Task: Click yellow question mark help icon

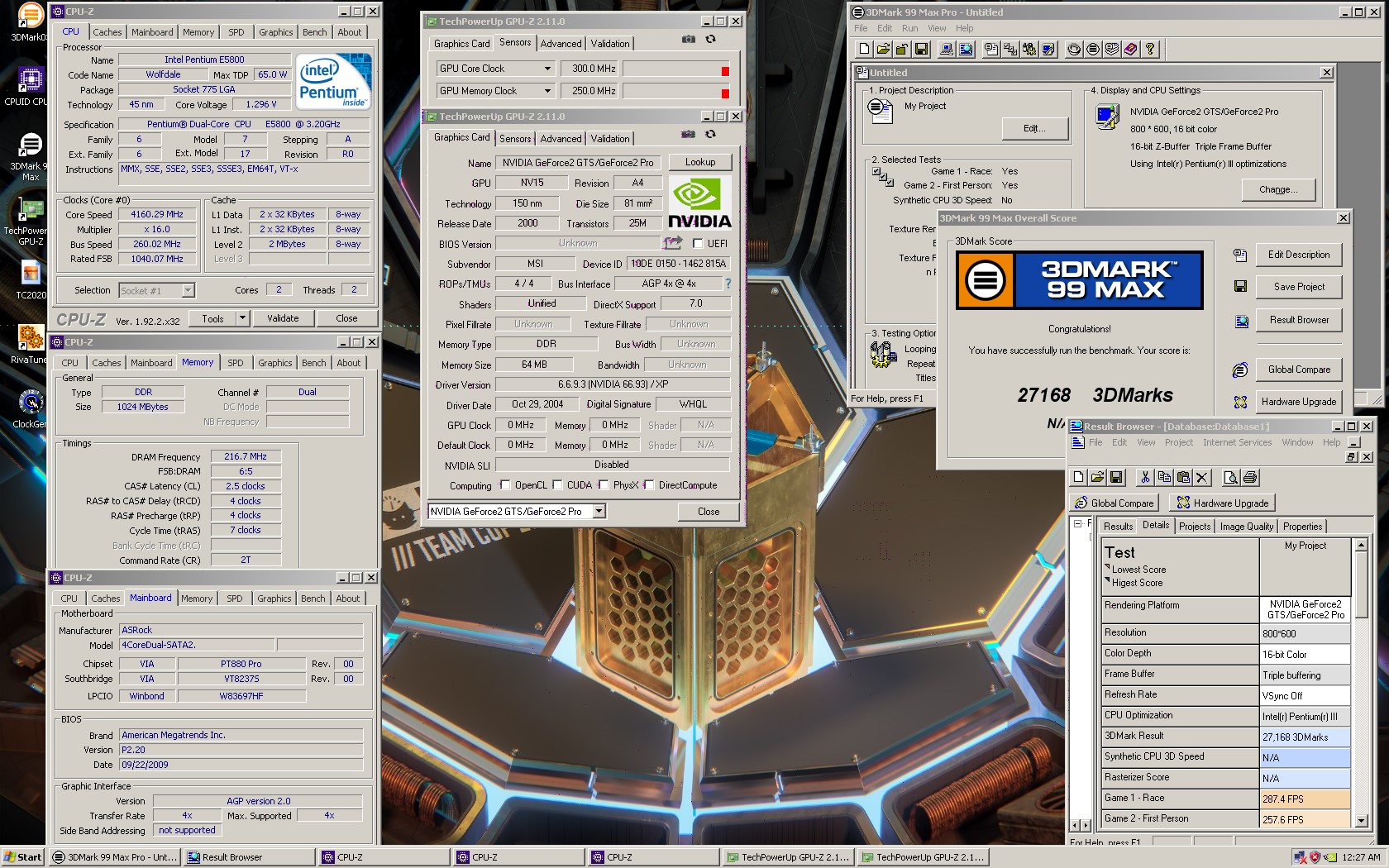Action: [x=1150, y=50]
